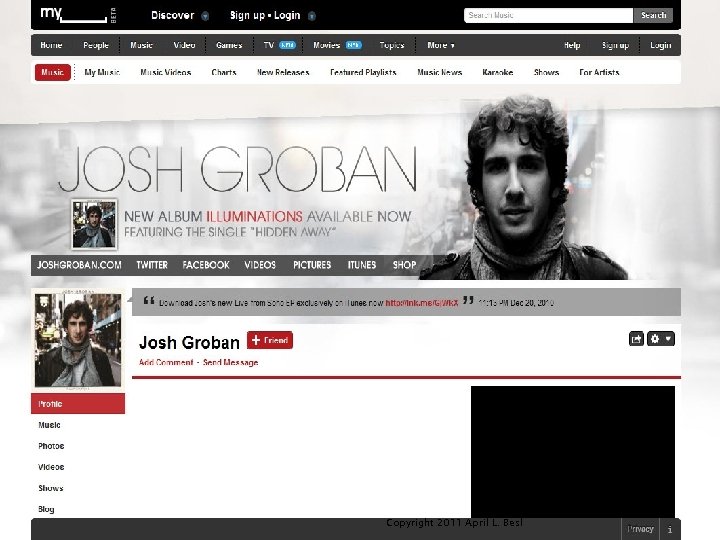Click the Illuminations album cover thumbnail
Viewport: 720px width, 540px height.
click(94, 224)
